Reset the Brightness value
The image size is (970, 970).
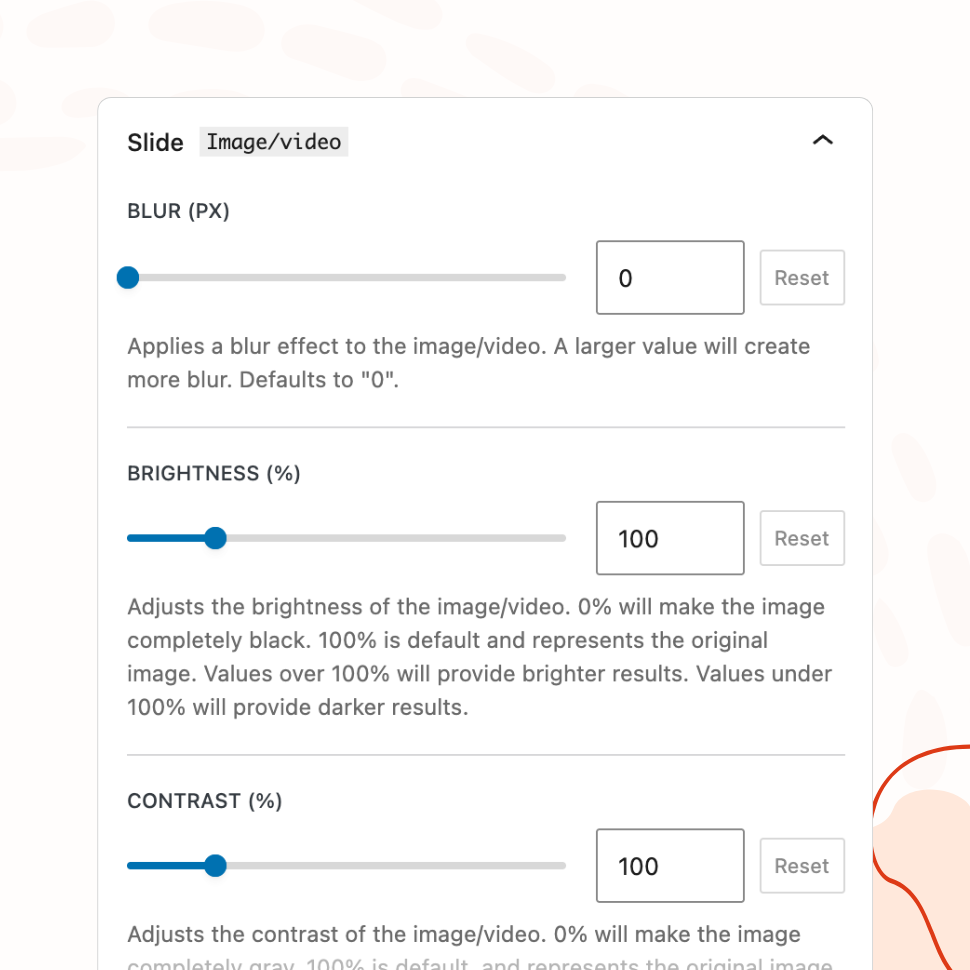click(802, 539)
